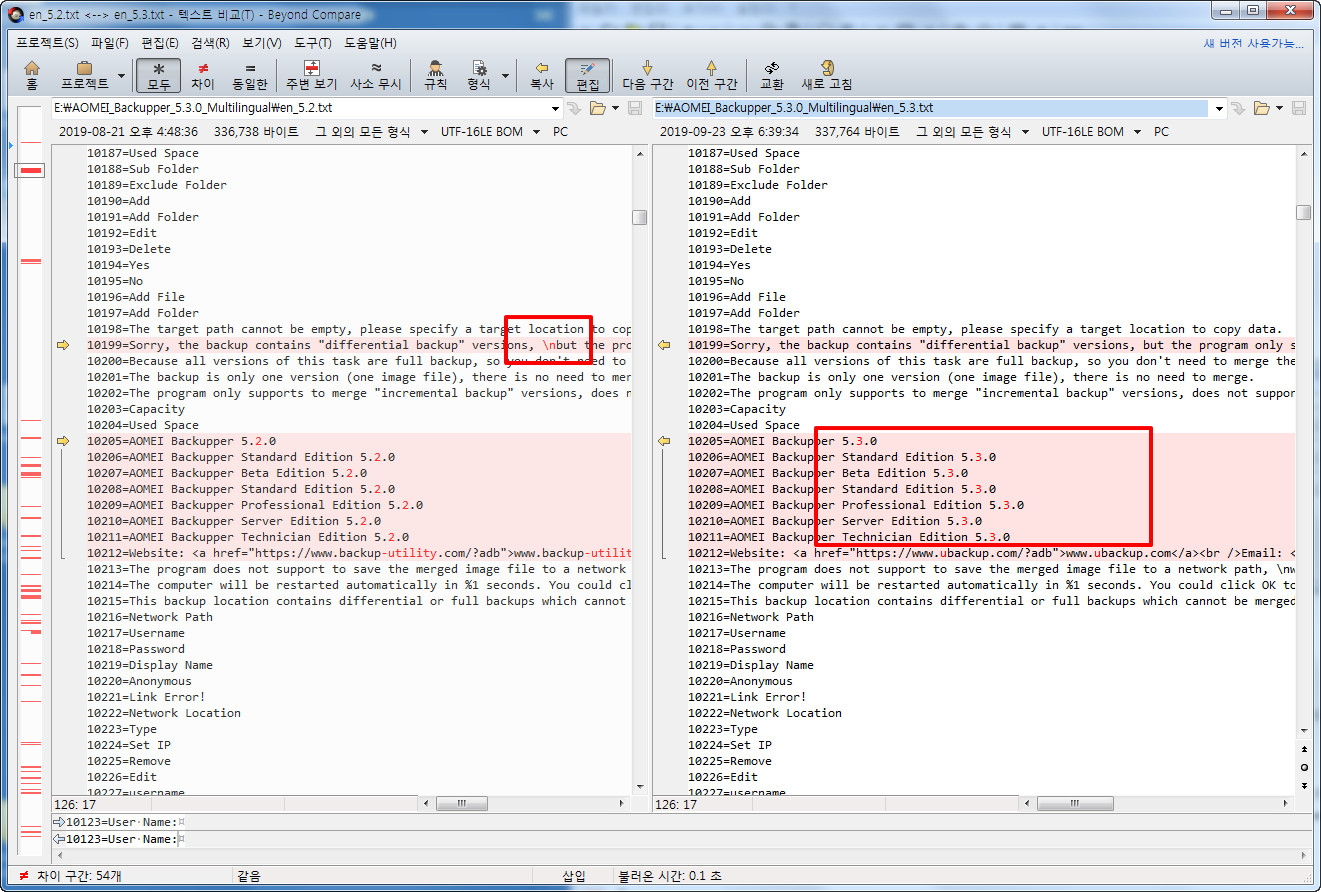The height and width of the screenshot is (892, 1321).
Task: Click the copy-to-right arrow beside left line 10205
Action: [x=63, y=441]
